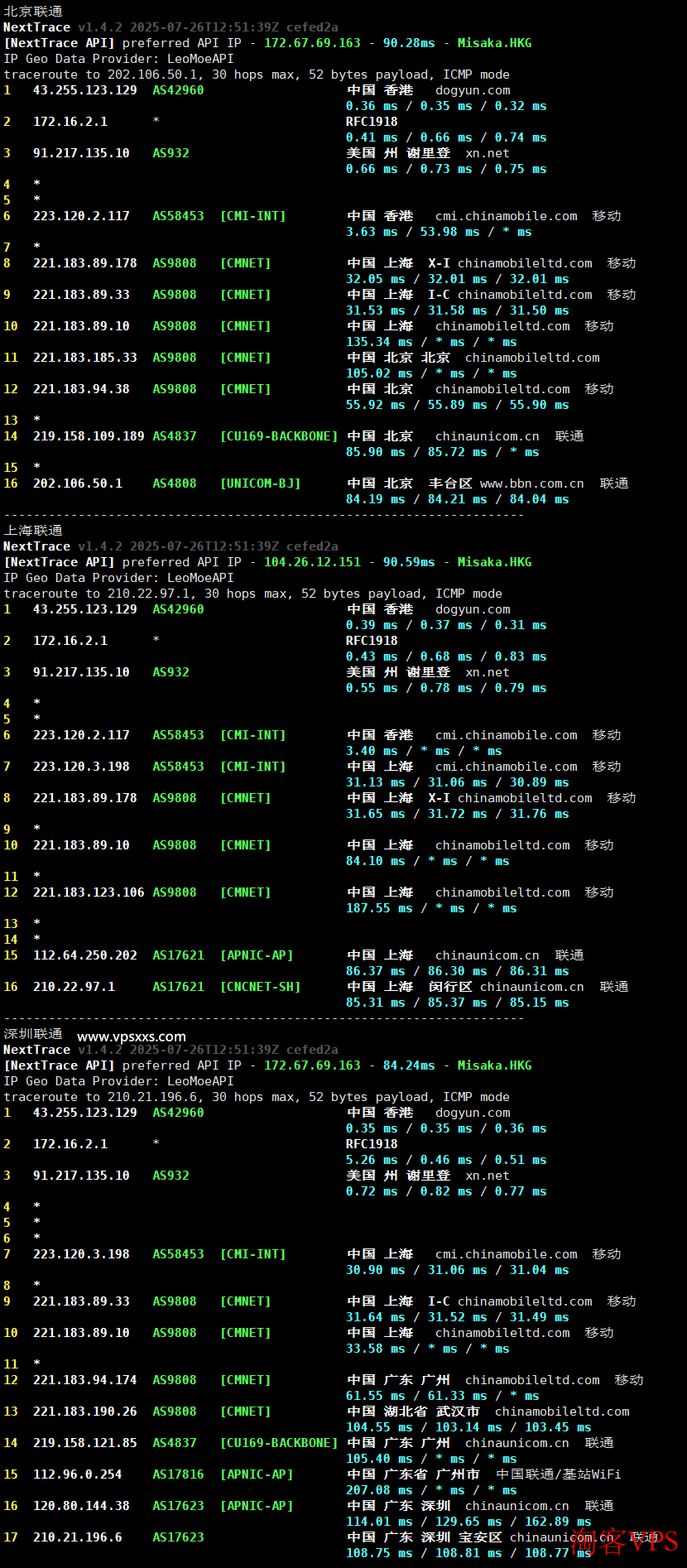Select the [UNICOM-BJ] tag
This screenshot has width=687, height=1568.
[x=260, y=483]
